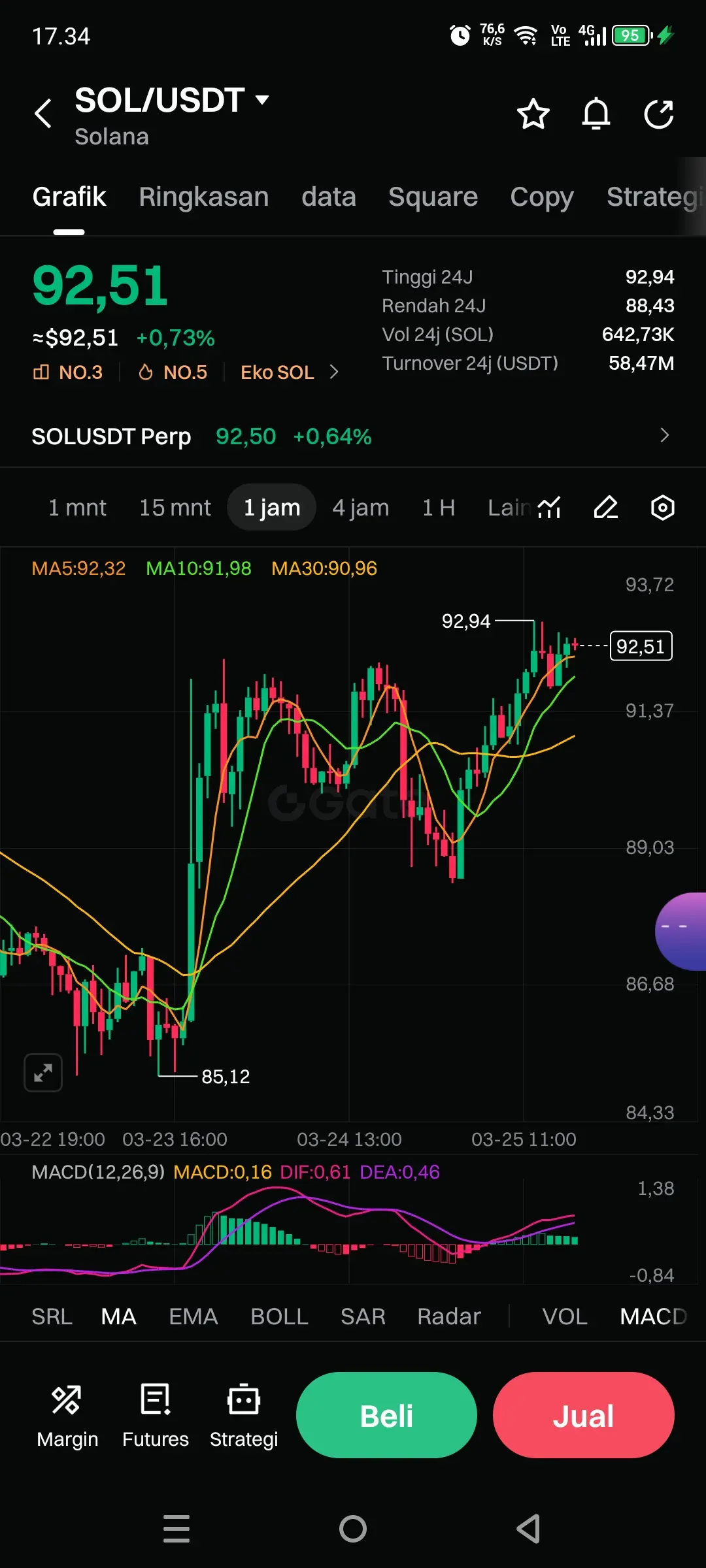Screen dimensions: 706x1568
Task: Open the Lain more timeframes dropdown
Action: 509,508
